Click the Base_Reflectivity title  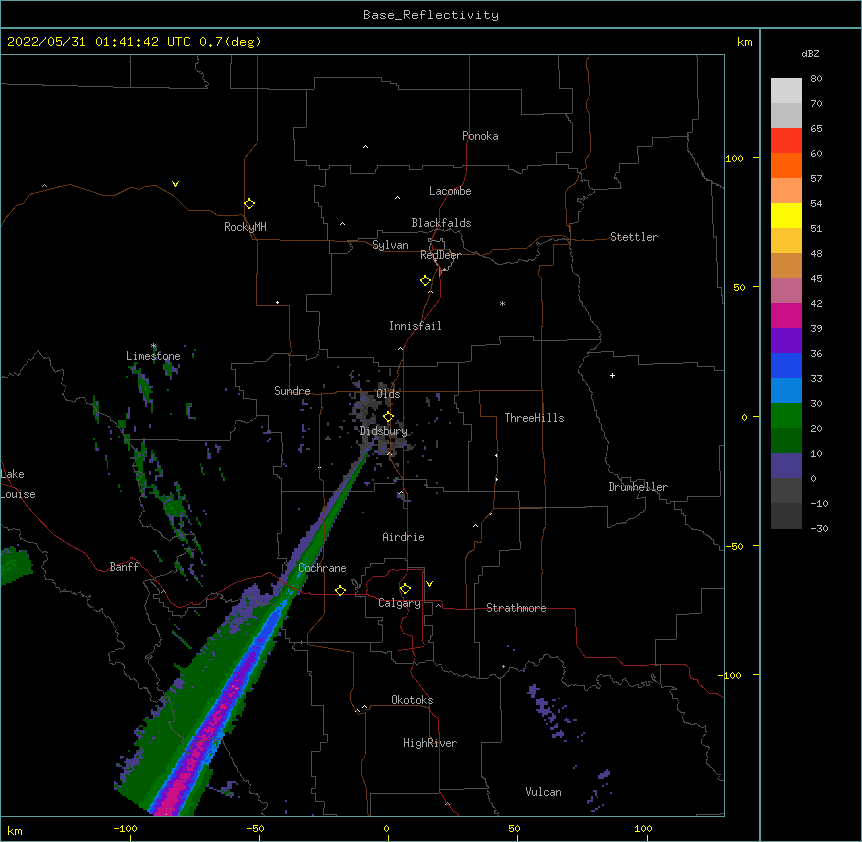(431, 15)
